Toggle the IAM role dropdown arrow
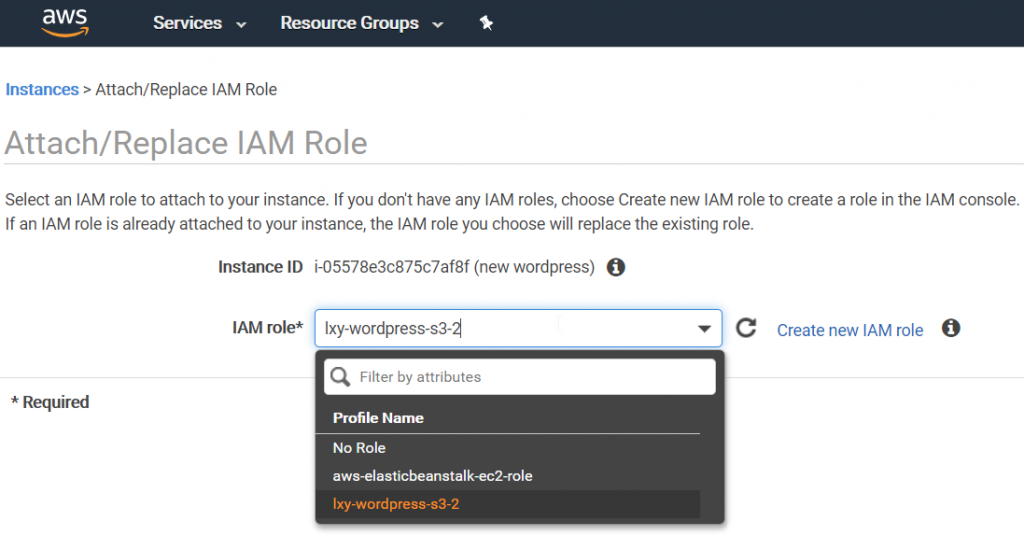 point(704,328)
